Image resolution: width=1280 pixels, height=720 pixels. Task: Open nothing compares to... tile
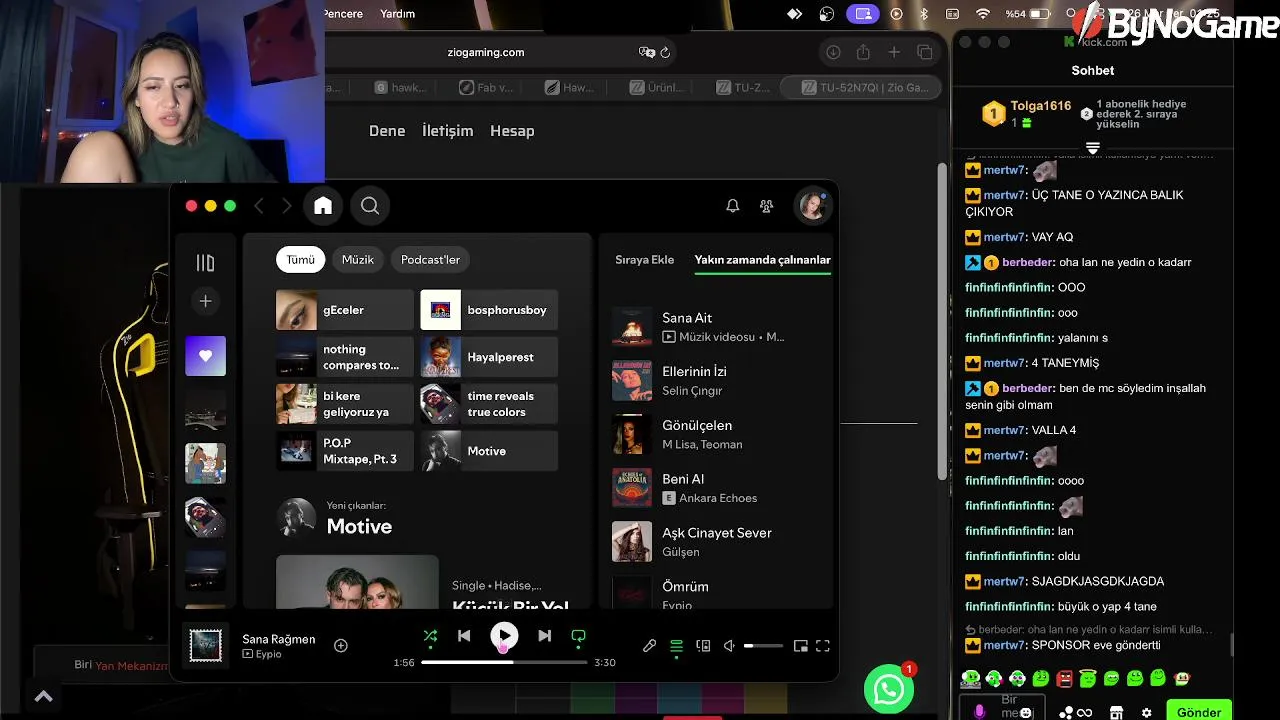pyautogui.click(x=345, y=357)
